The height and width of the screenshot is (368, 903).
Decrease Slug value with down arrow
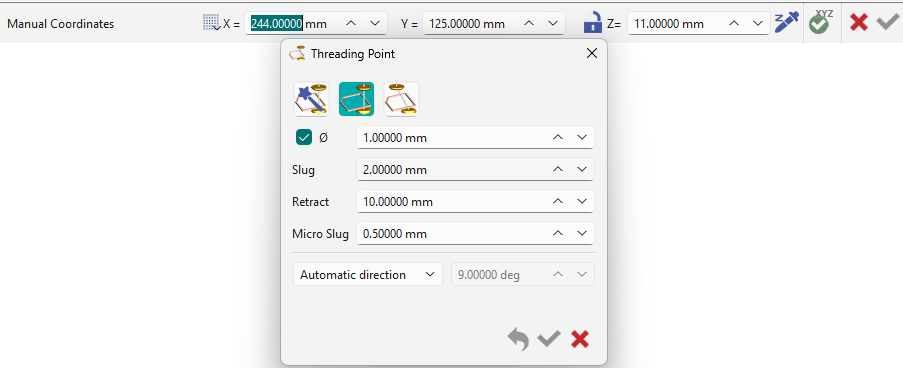point(582,170)
